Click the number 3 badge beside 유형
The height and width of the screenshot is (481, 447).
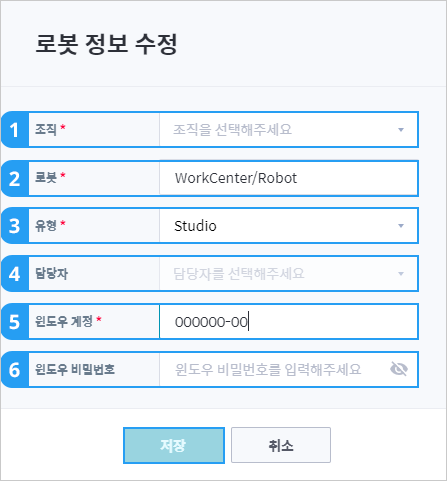tap(15, 226)
